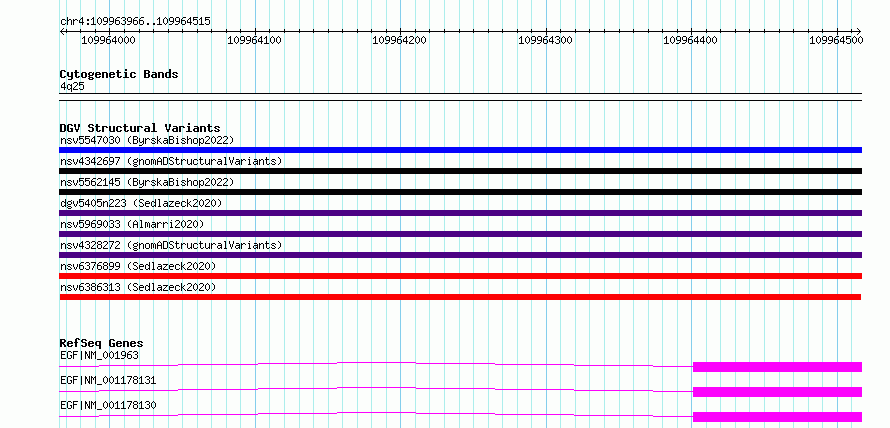Image resolution: width=890 pixels, height=428 pixels.
Task: Click the purple nsv5969033 variant bar
Action: click(x=460, y=234)
